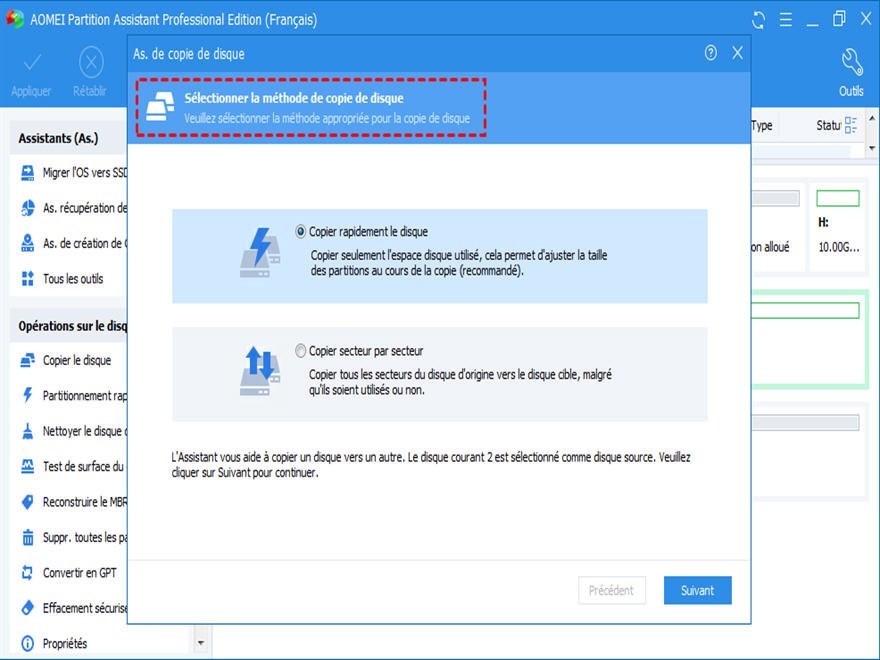Click the Tous les outils icon
880x660 pixels.
[x=27, y=278]
